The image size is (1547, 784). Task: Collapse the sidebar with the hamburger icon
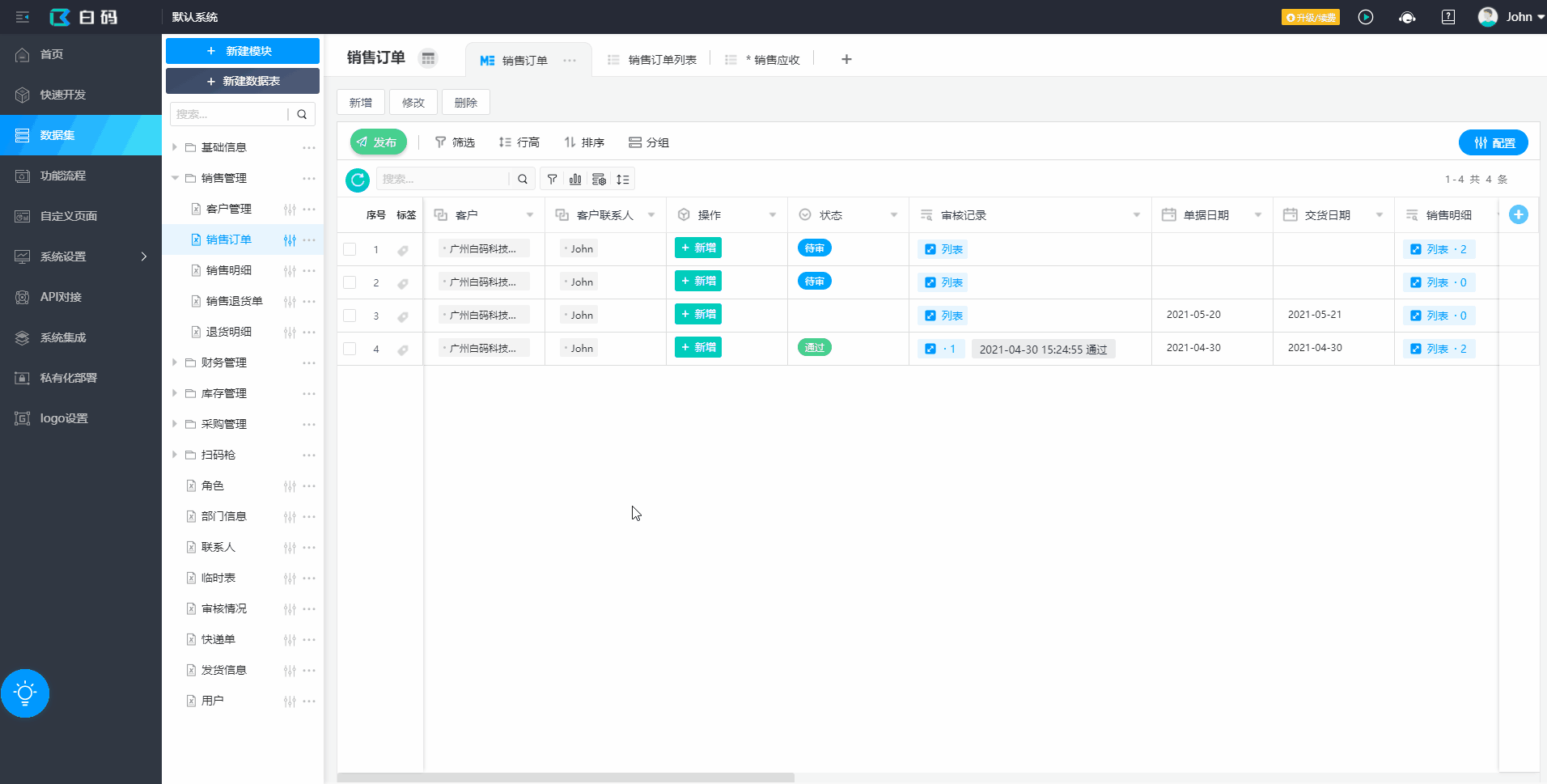(x=23, y=17)
